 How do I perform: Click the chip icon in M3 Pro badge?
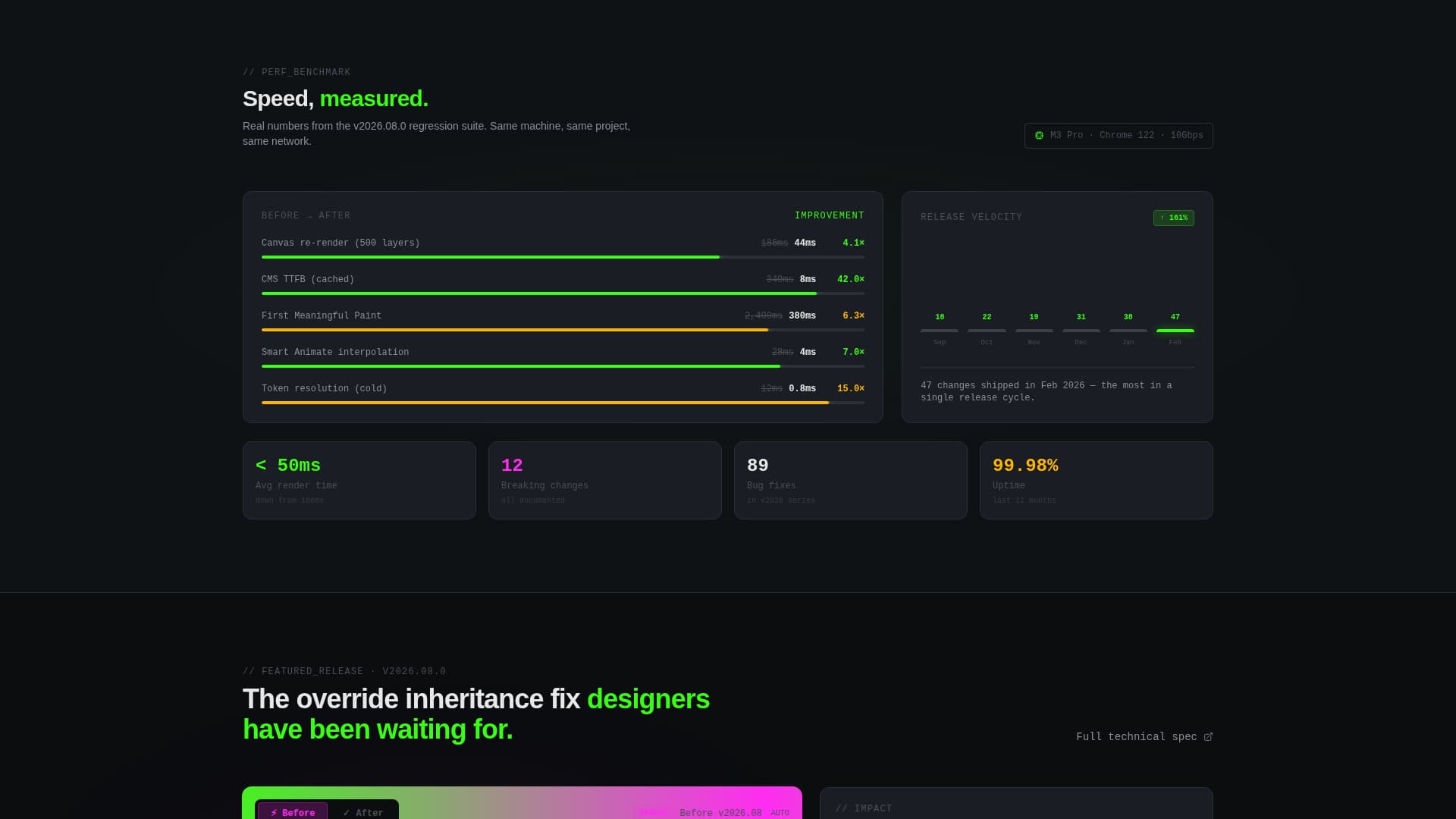pyautogui.click(x=1039, y=136)
